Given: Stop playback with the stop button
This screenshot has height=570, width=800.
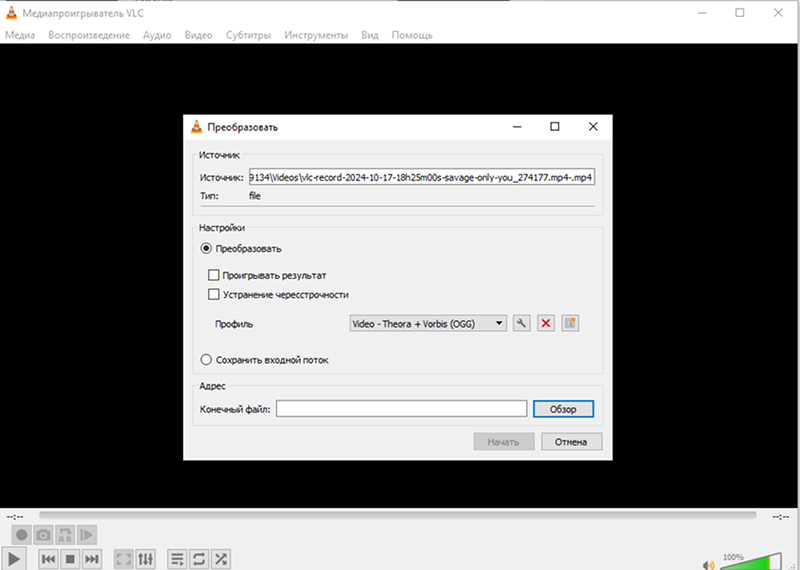Looking at the screenshot, I should pyautogui.click(x=70, y=559).
